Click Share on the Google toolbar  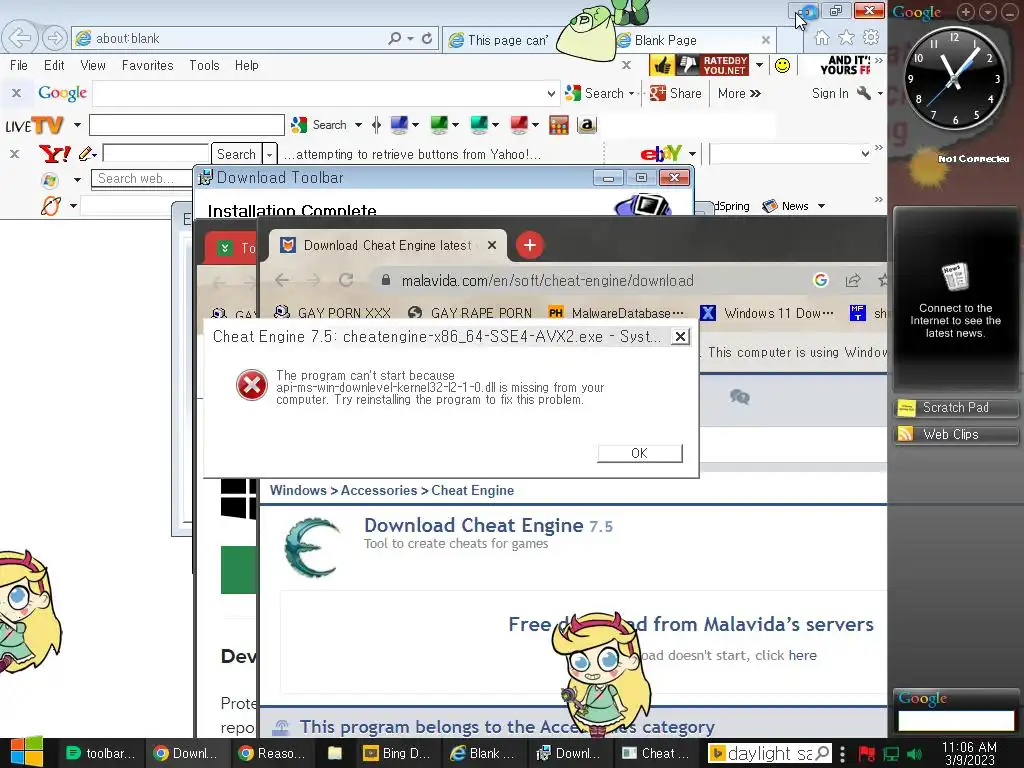click(x=676, y=93)
